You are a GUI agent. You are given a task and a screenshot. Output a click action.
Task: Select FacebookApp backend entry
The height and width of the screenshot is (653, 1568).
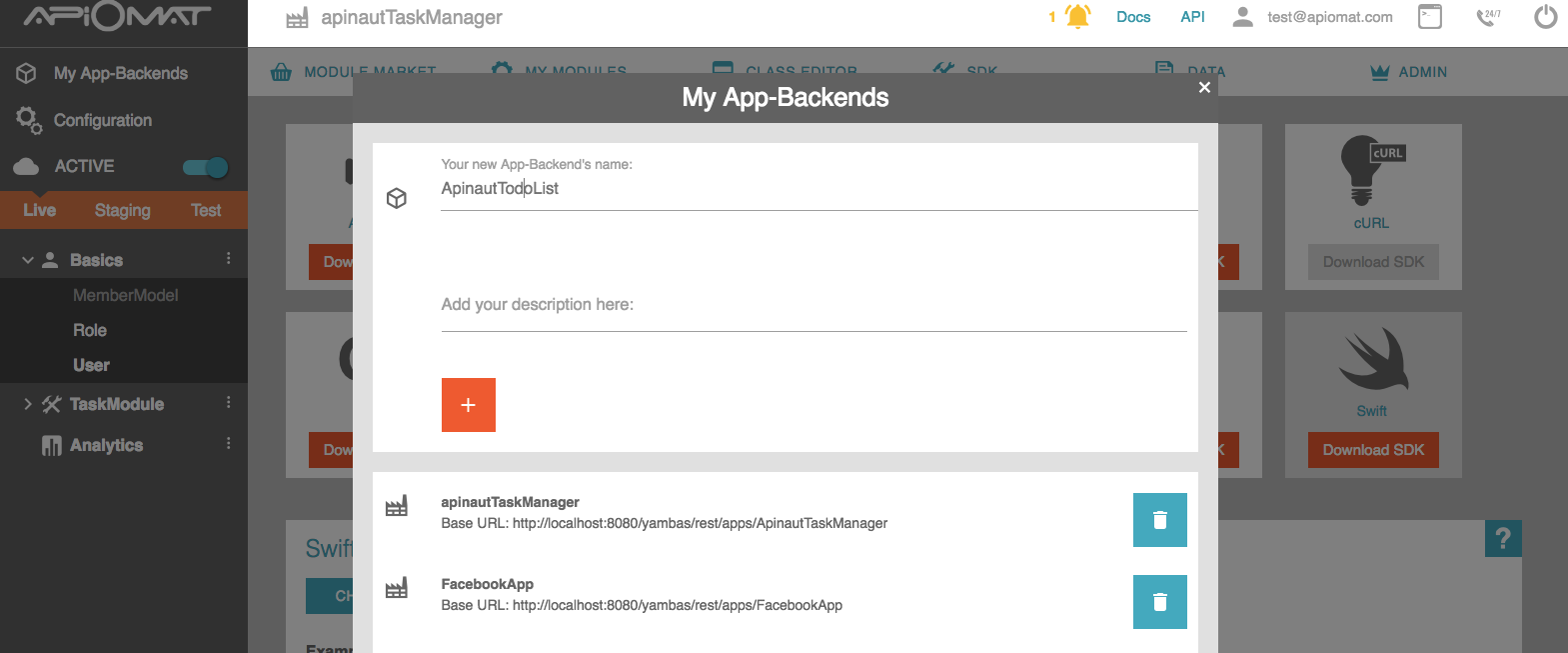click(x=642, y=594)
